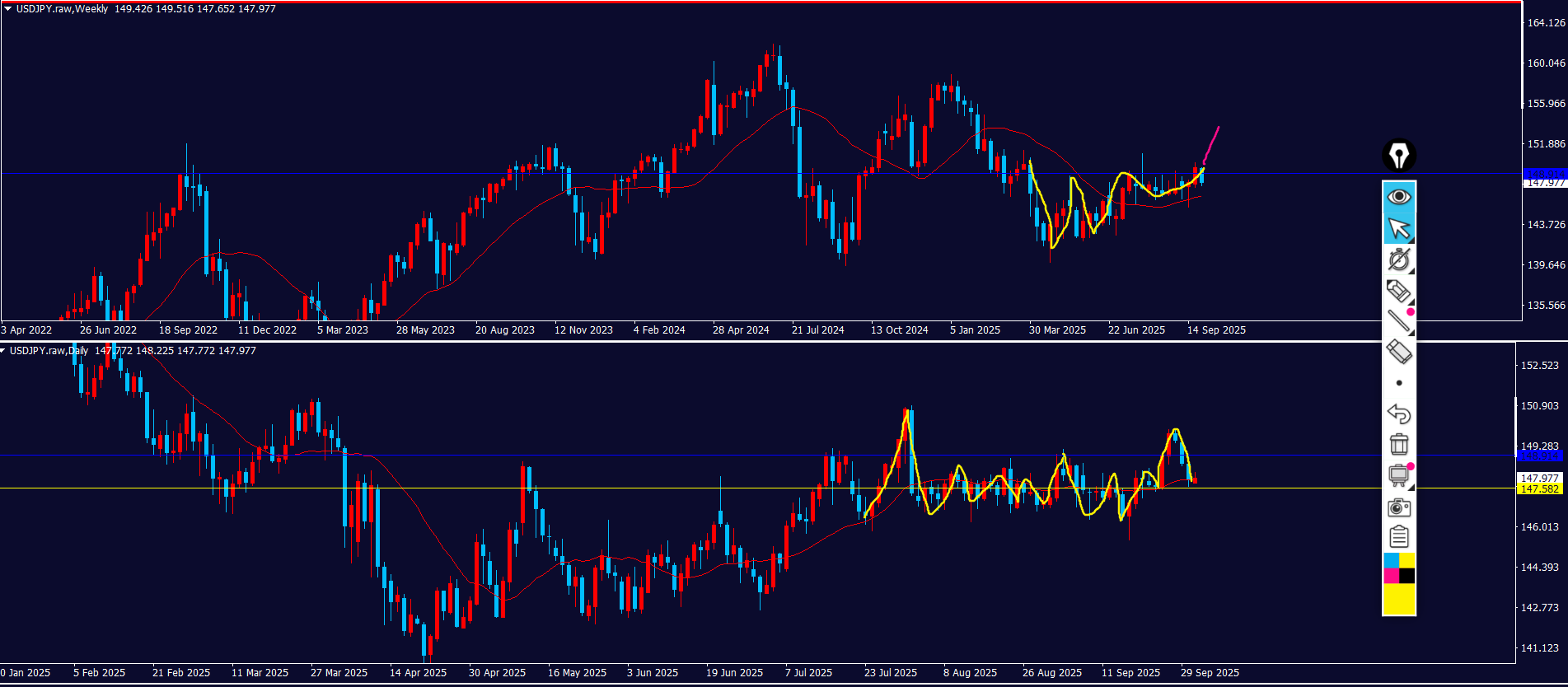Screen dimensions: 1568x687
Task: Select the highlighter marker tool
Action: tap(1398, 291)
